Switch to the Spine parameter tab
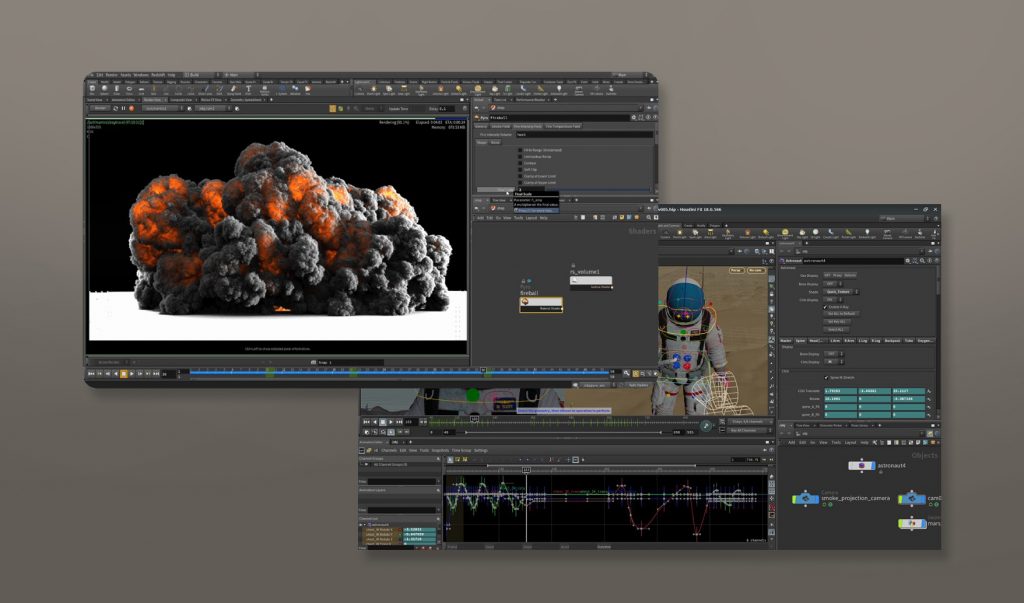1024x603 pixels. click(x=801, y=340)
